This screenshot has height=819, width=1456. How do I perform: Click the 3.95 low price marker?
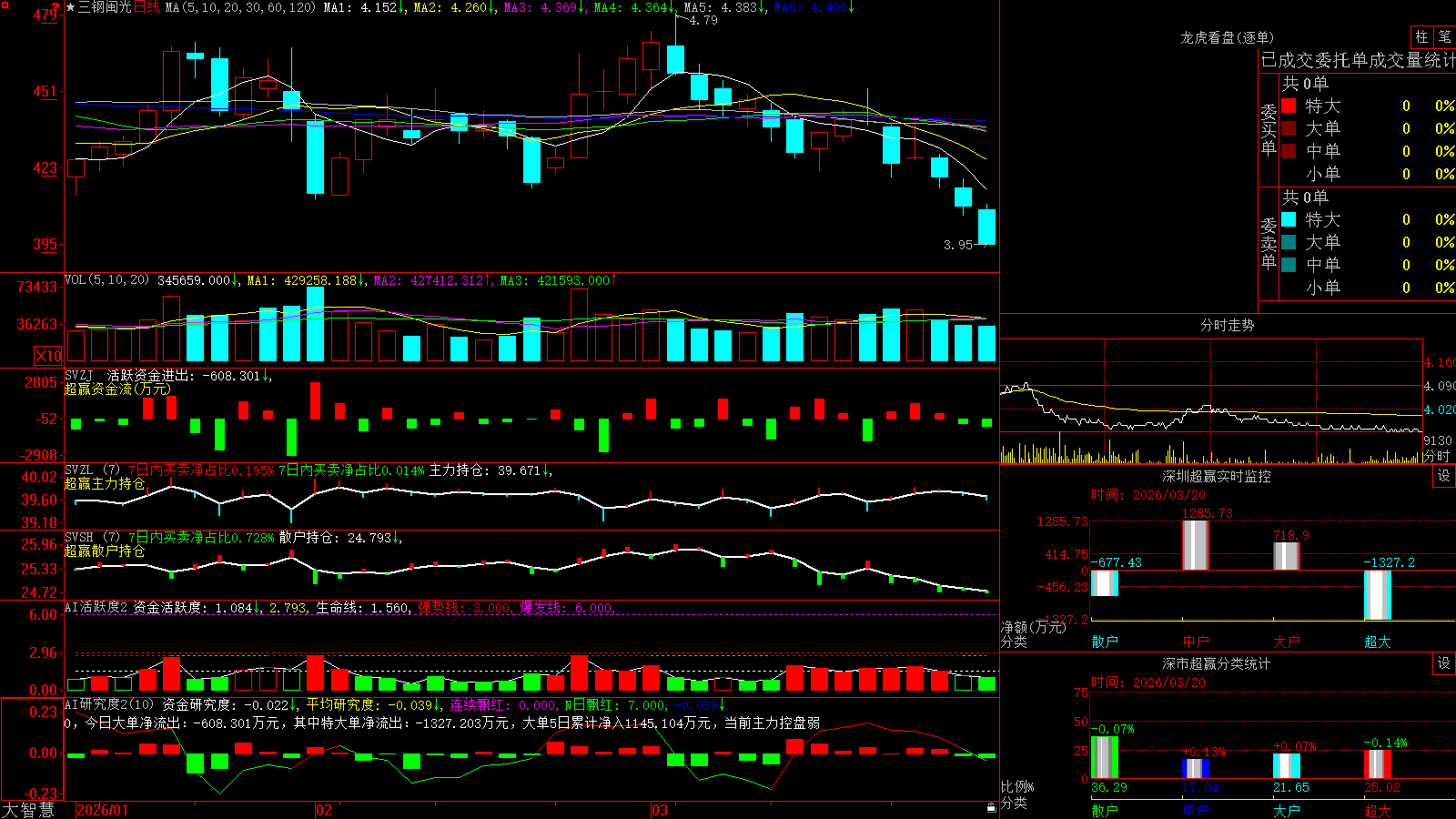(x=958, y=245)
